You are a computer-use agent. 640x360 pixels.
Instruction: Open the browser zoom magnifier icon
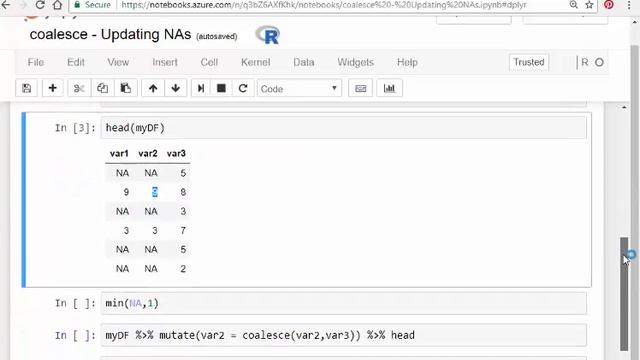[573, 5]
